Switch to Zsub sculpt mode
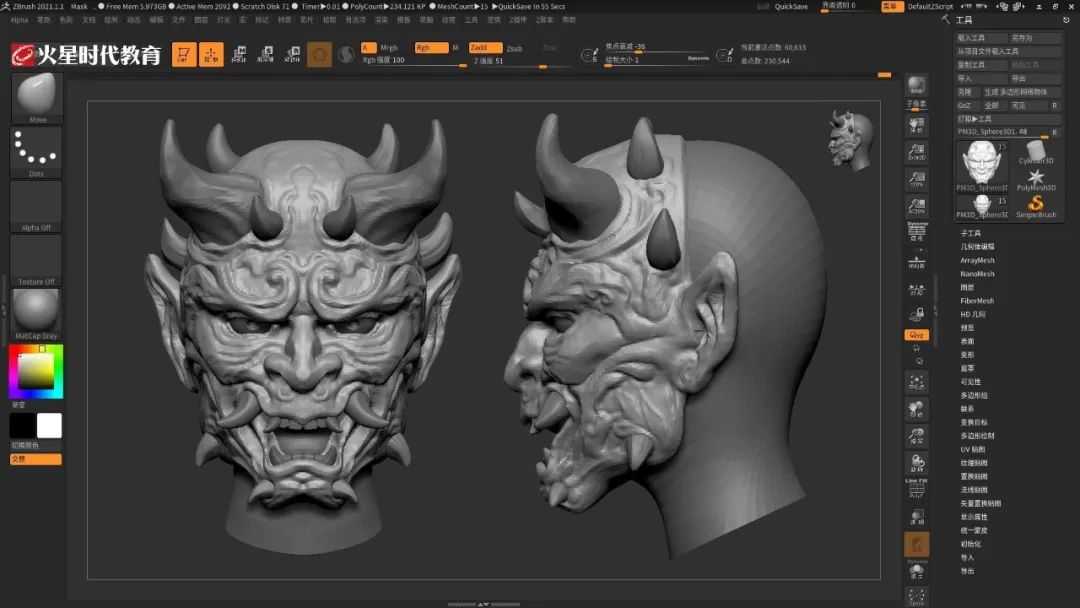 coord(515,48)
